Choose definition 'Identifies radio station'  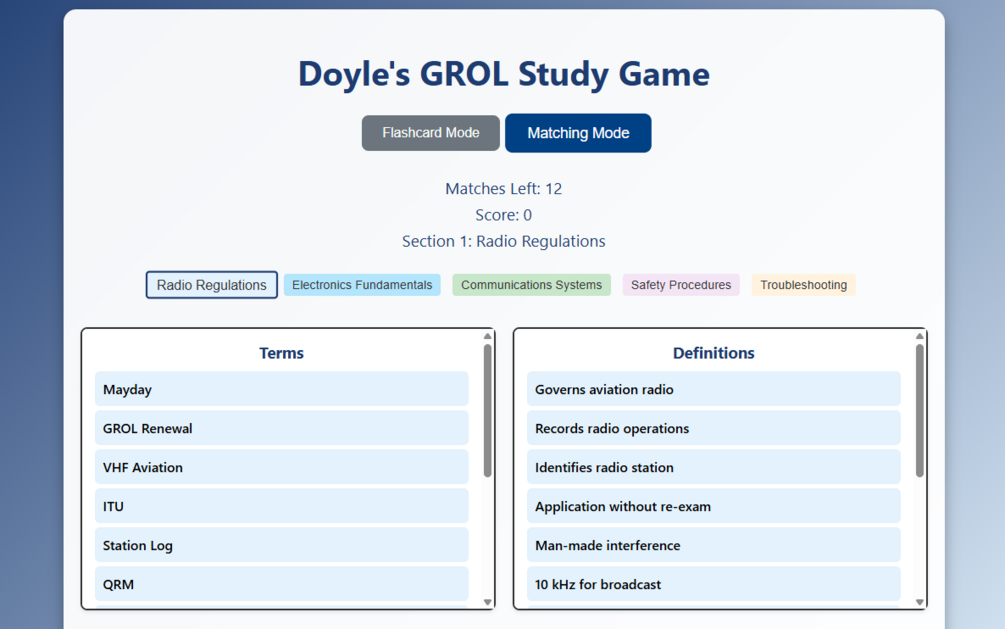click(x=713, y=467)
